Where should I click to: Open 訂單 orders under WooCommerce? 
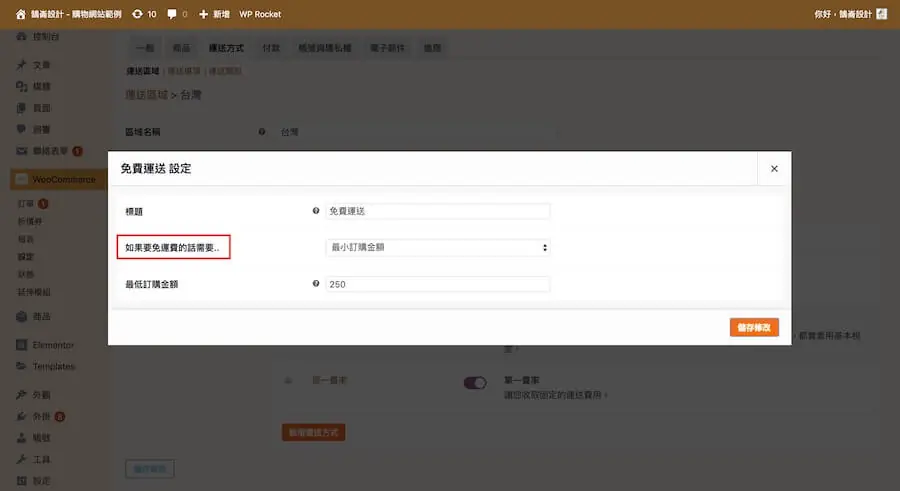26,204
